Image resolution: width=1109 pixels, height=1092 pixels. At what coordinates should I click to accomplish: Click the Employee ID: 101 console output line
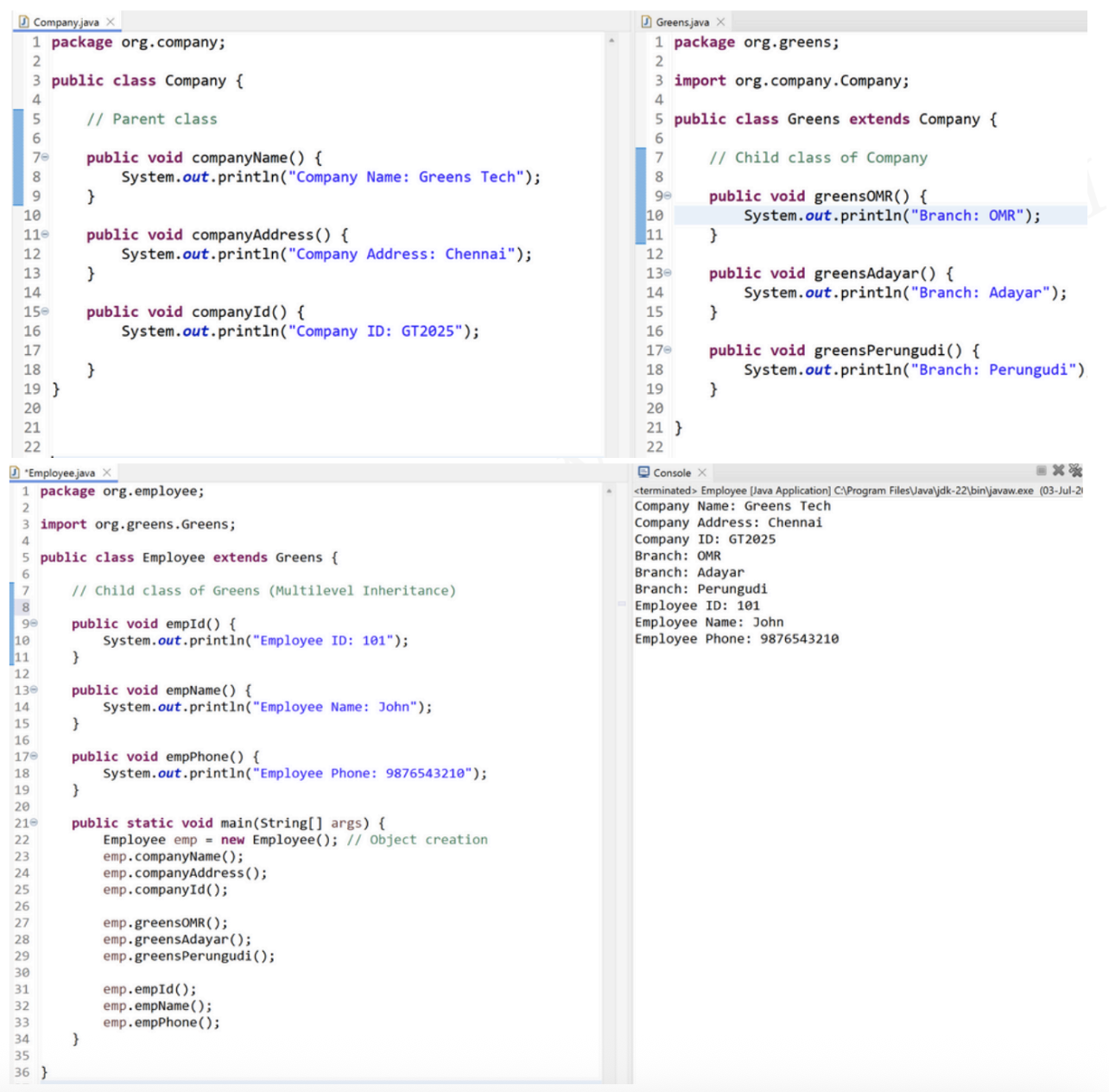pyautogui.click(x=697, y=606)
